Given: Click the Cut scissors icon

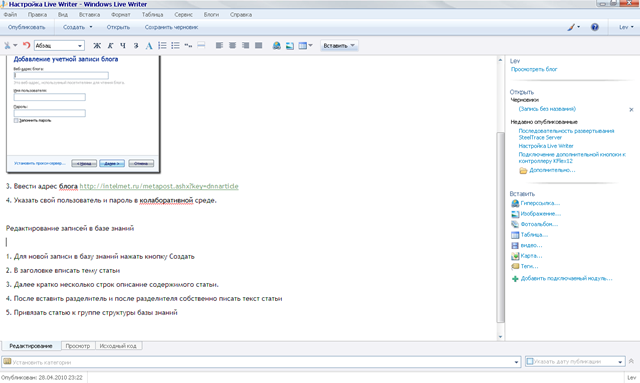Looking at the screenshot, I should click(x=7, y=45).
